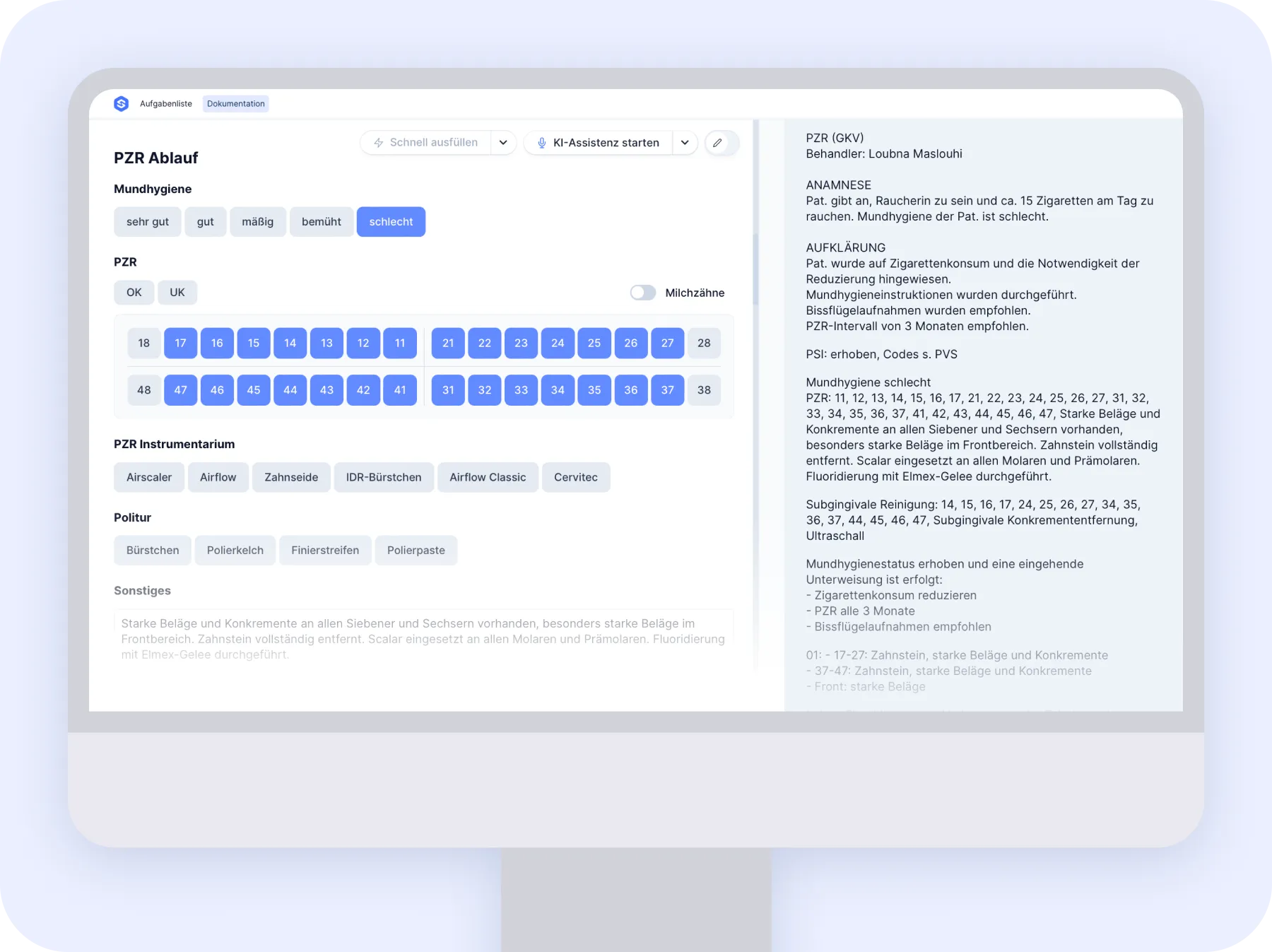Click into the Sonstiges text field

(x=424, y=636)
